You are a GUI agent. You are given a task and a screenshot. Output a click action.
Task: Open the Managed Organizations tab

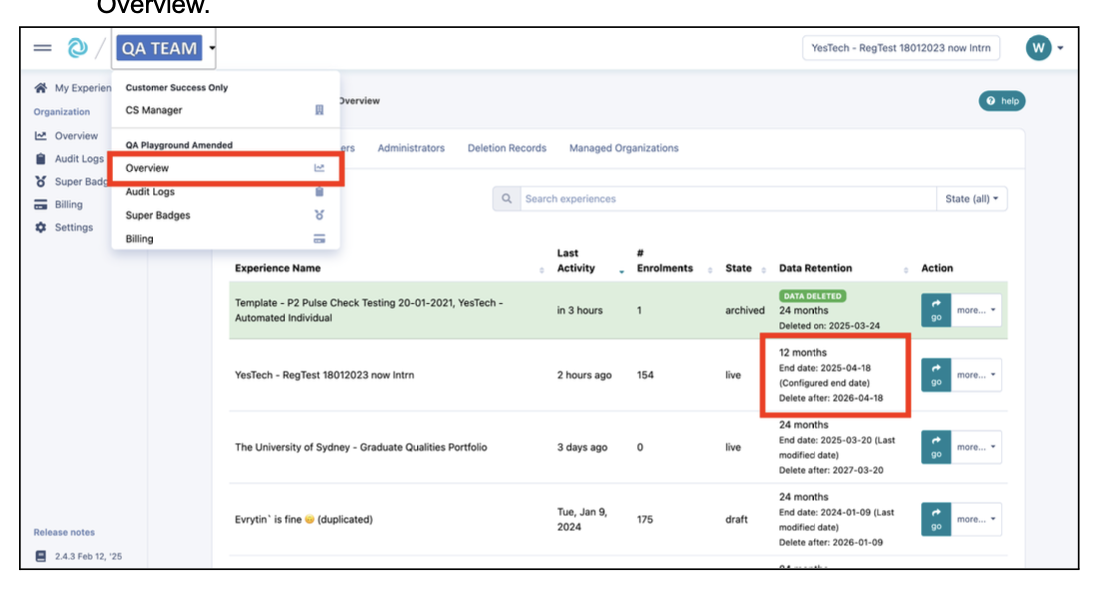coord(623,148)
